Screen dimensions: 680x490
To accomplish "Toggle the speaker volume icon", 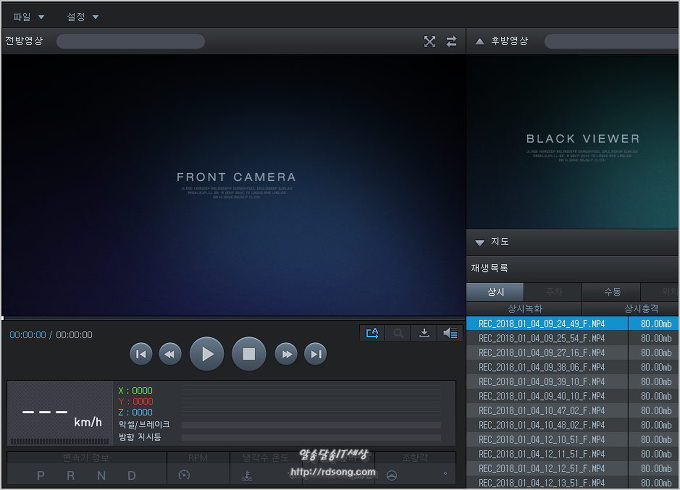I will (x=449, y=333).
